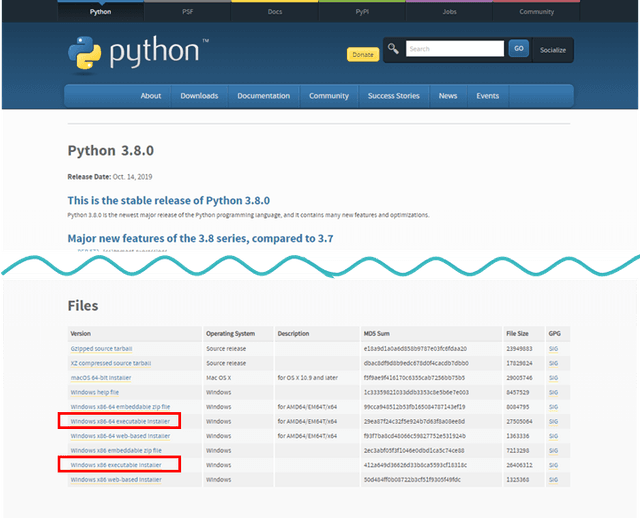Select the Release Date text
Viewport: 640px width, 518px height.
(110, 177)
